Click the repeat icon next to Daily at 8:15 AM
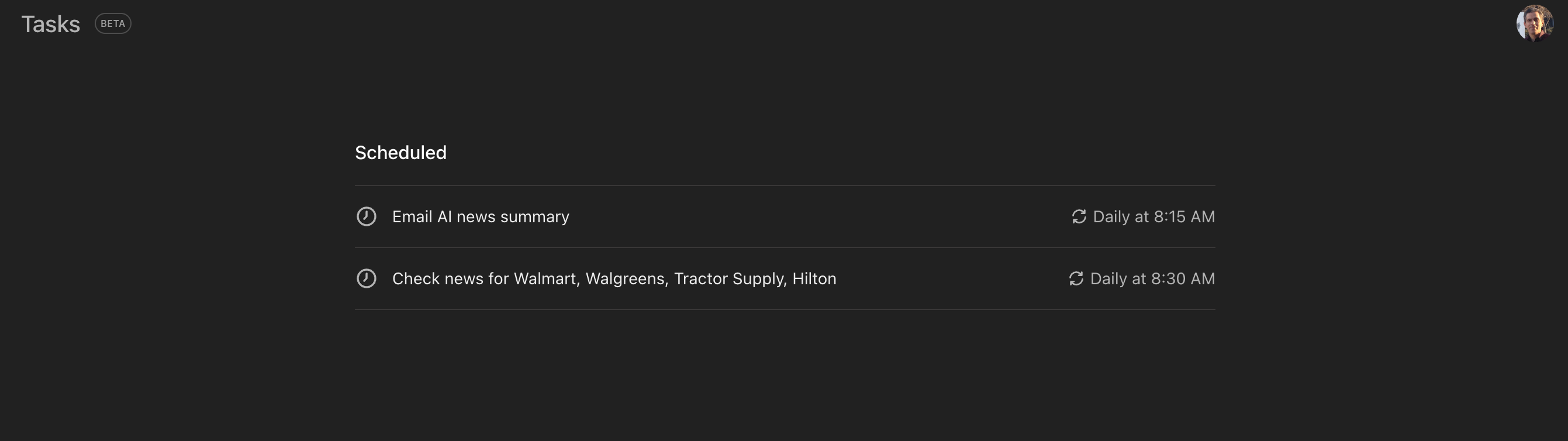This screenshot has height=441, width=1568. pos(1079,216)
